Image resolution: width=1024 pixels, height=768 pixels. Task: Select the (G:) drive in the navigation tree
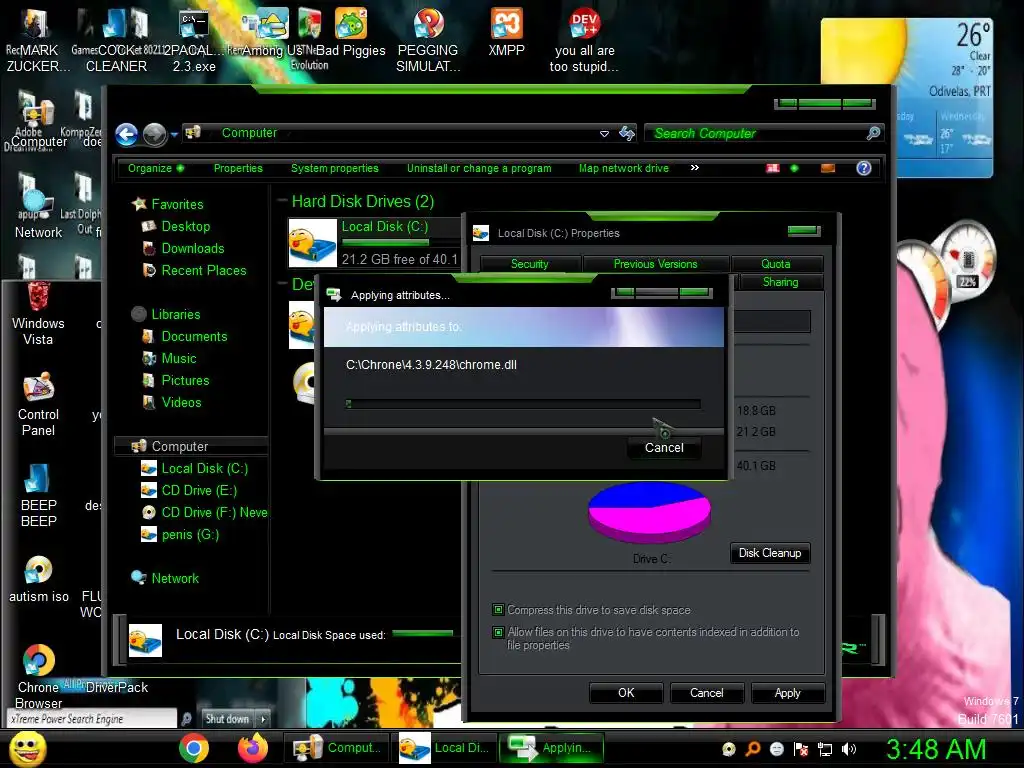pyautogui.click(x=180, y=535)
